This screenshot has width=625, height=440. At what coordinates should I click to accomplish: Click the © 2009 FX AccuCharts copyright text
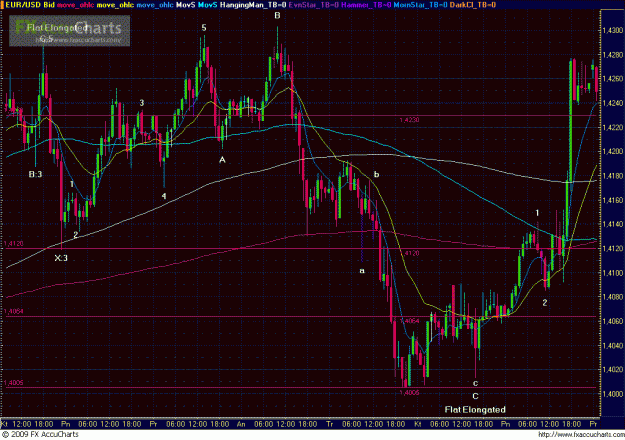40,434
